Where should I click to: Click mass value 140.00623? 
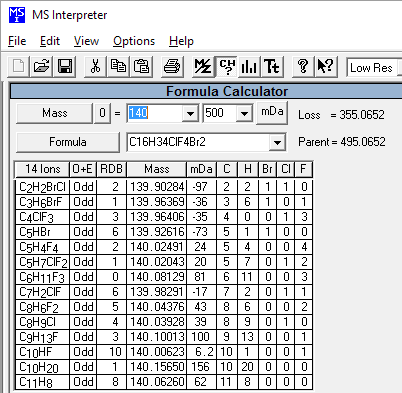pyautogui.click(x=157, y=352)
